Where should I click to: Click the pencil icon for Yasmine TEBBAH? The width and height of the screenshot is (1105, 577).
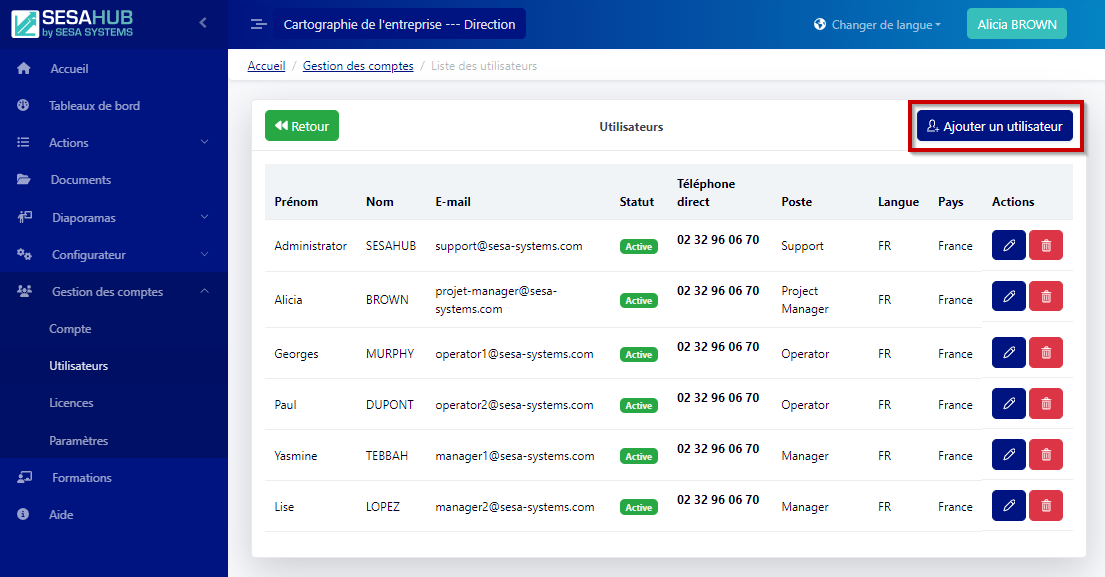coord(1008,455)
